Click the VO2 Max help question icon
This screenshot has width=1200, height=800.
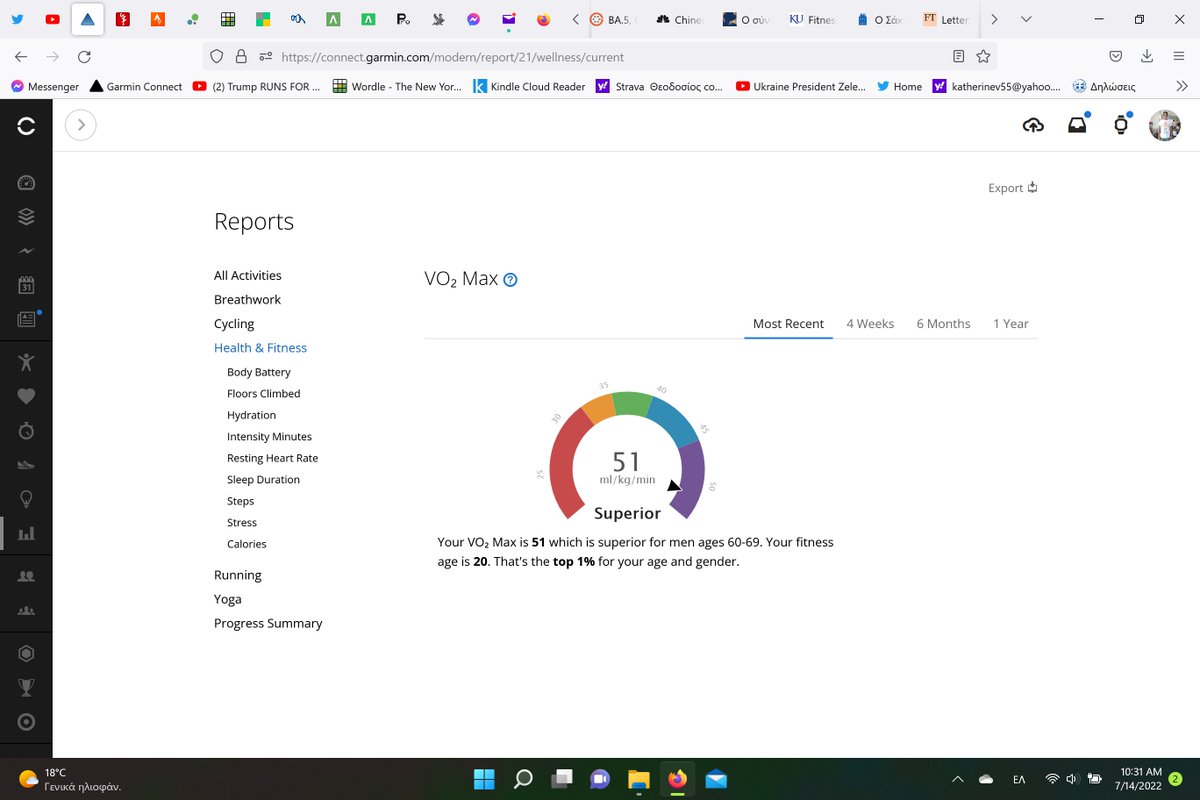pyautogui.click(x=510, y=280)
